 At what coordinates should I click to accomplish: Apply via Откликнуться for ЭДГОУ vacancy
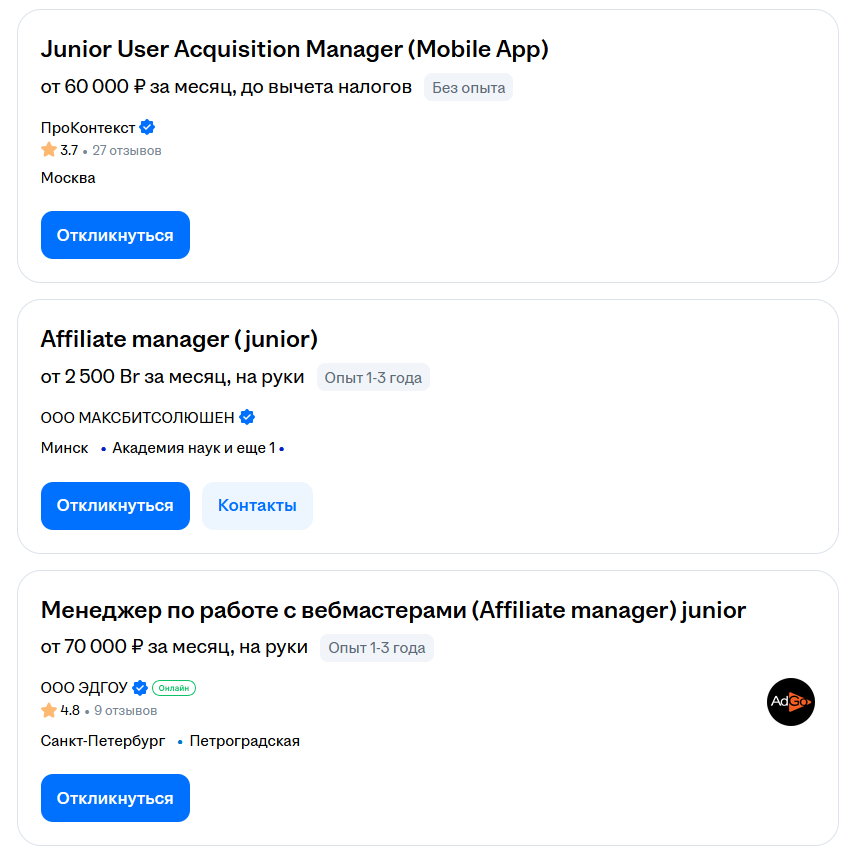point(115,798)
